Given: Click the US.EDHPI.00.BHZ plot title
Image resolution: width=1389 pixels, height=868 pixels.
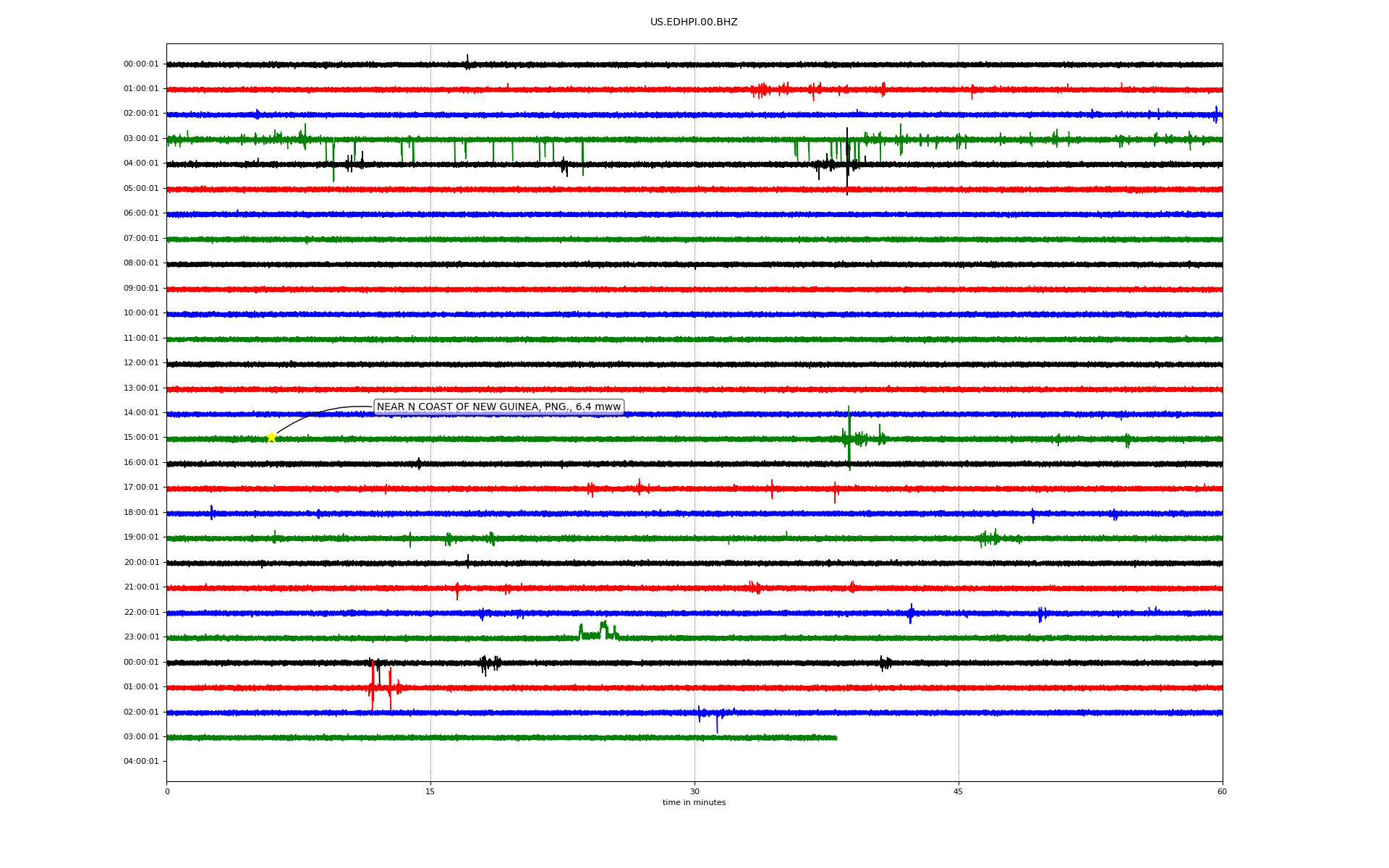Looking at the screenshot, I should (x=694, y=22).
